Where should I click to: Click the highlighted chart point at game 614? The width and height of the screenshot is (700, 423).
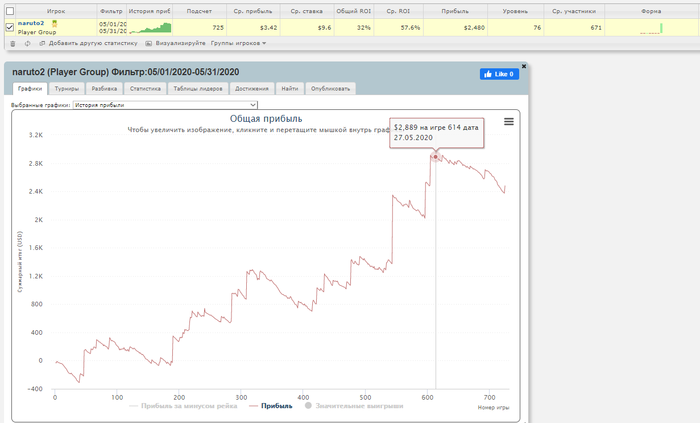click(x=436, y=157)
